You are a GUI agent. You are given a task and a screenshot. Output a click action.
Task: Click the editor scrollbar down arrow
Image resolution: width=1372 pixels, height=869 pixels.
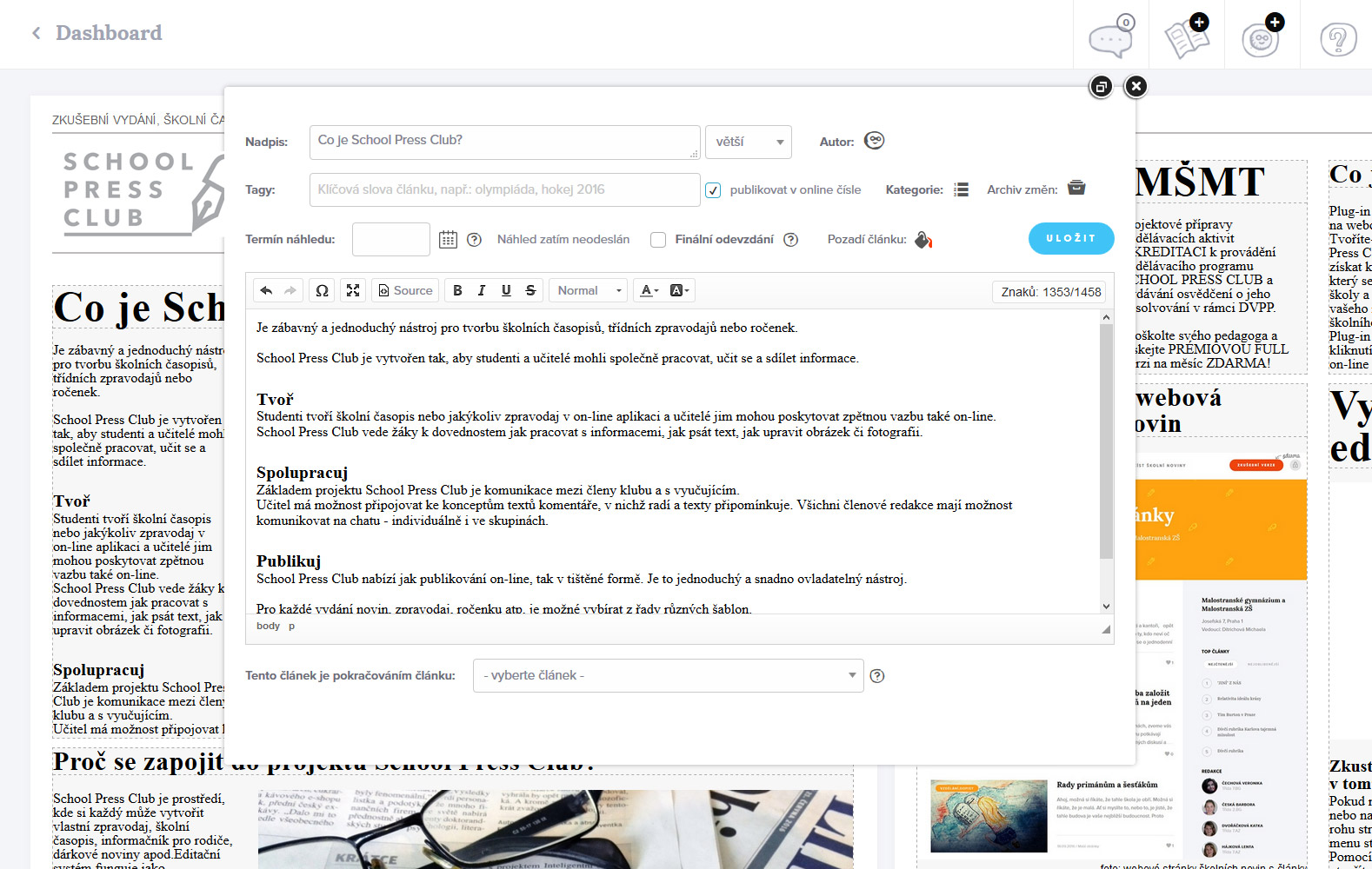1106,607
